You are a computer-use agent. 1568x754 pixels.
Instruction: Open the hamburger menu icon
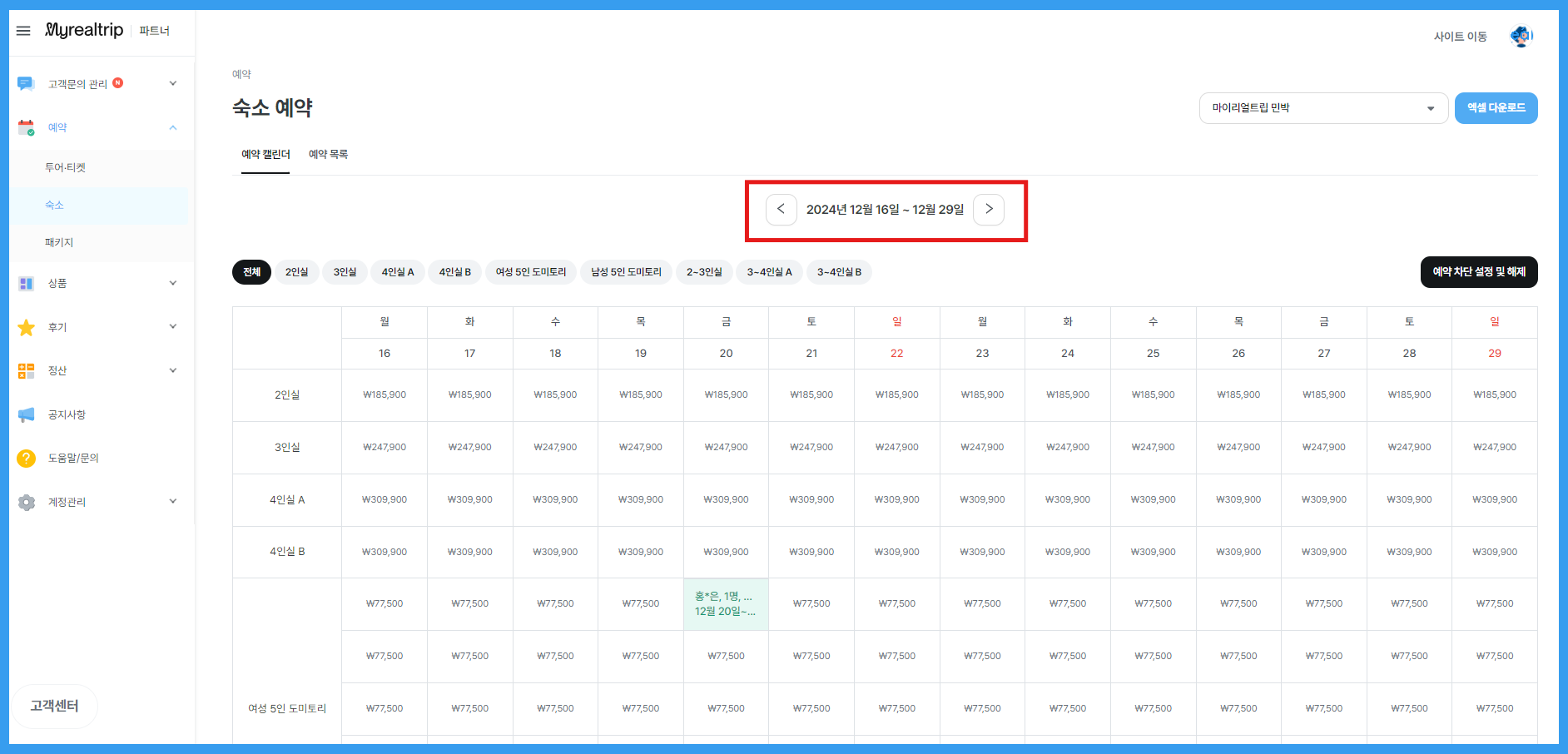pos(23,31)
